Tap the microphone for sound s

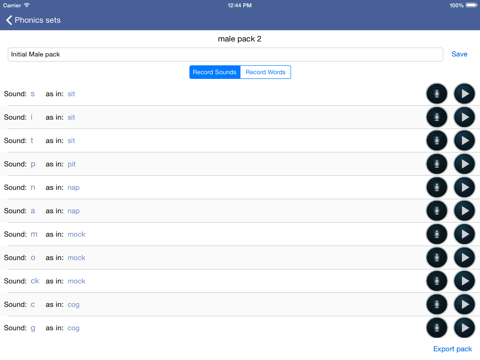pos(437,94)
